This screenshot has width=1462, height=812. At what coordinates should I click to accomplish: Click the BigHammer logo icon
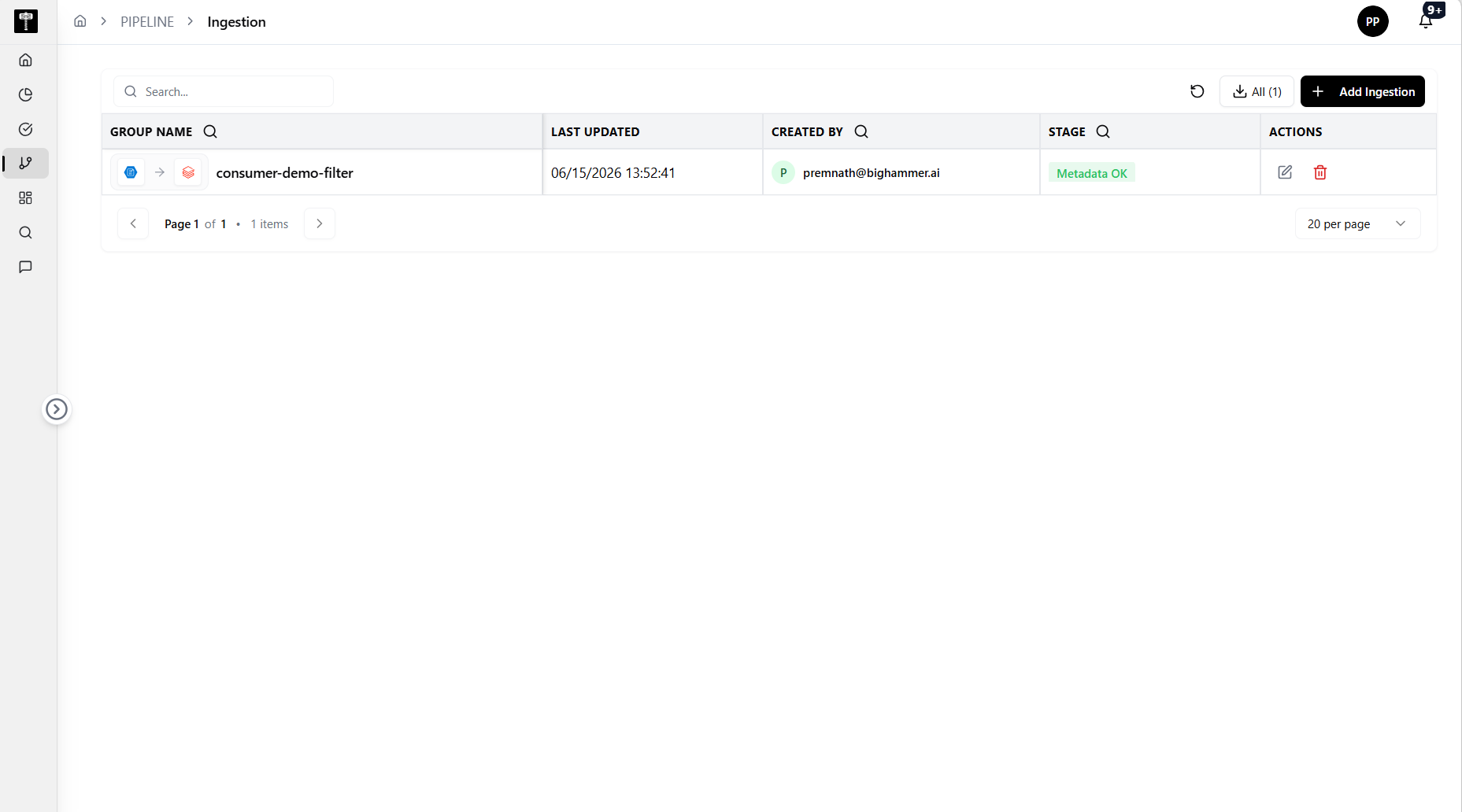click(26, 21)
